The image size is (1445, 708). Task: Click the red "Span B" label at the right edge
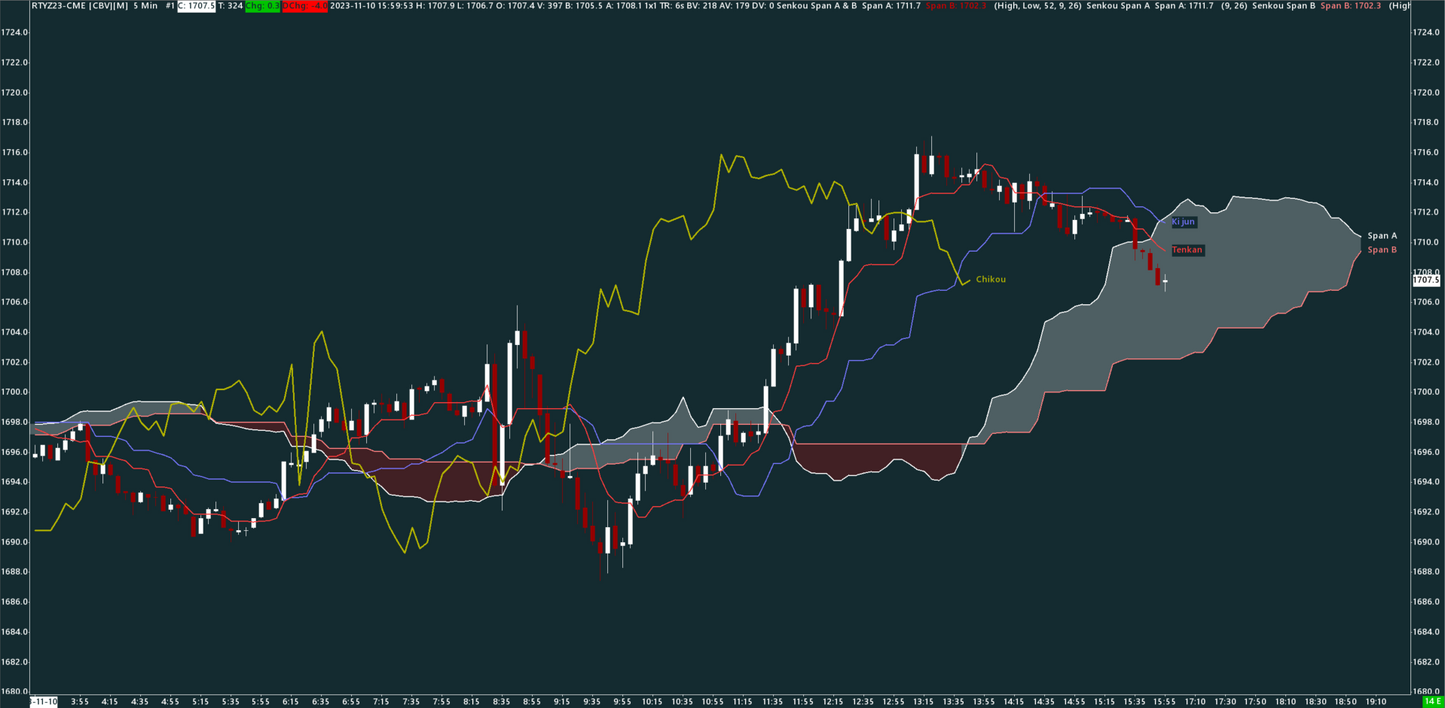1382,250
